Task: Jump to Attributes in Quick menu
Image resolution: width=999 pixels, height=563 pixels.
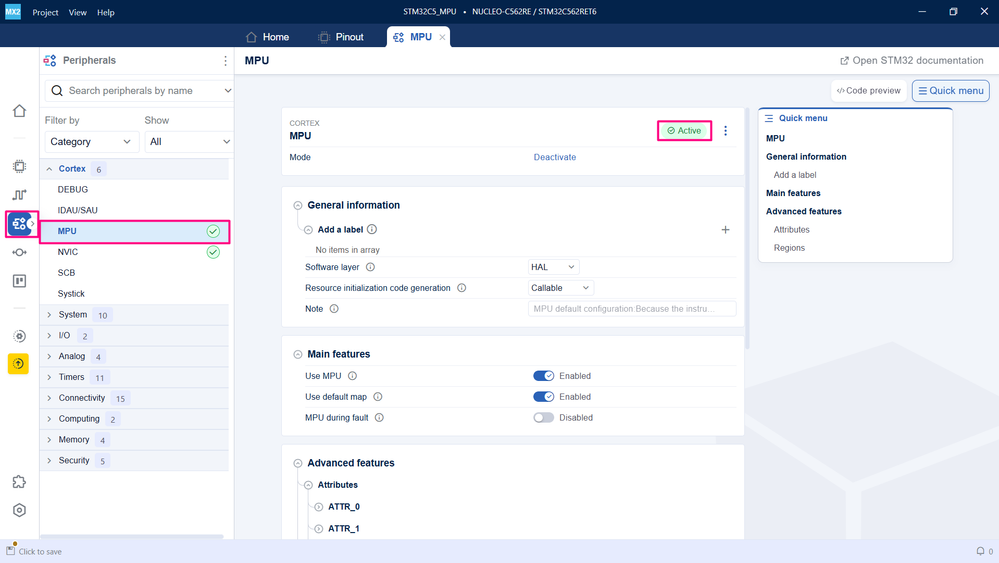Action: tap(791, 229)
